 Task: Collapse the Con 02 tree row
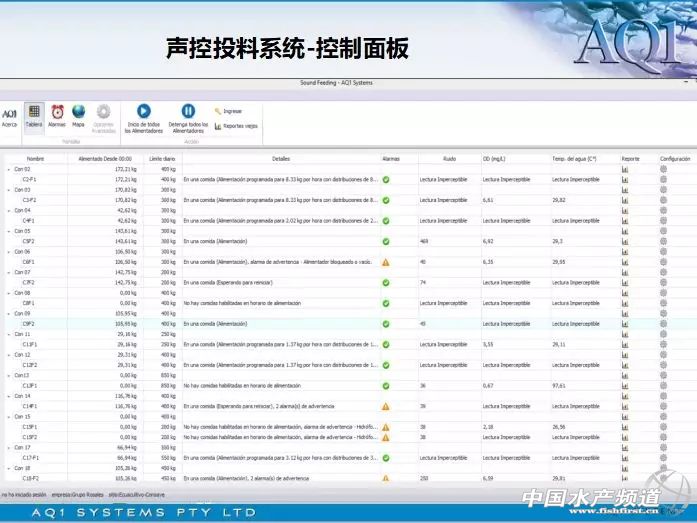(x=10, y=169)
